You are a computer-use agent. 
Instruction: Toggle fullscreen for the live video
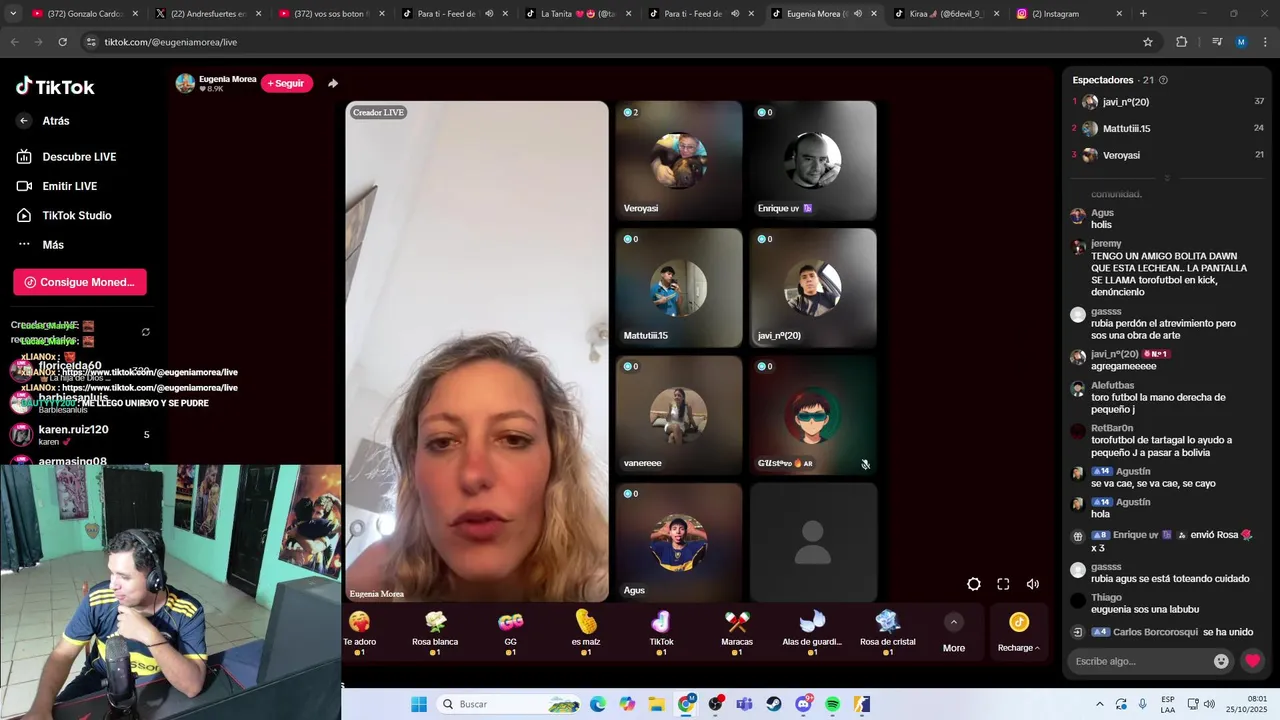click(1003, 584)
